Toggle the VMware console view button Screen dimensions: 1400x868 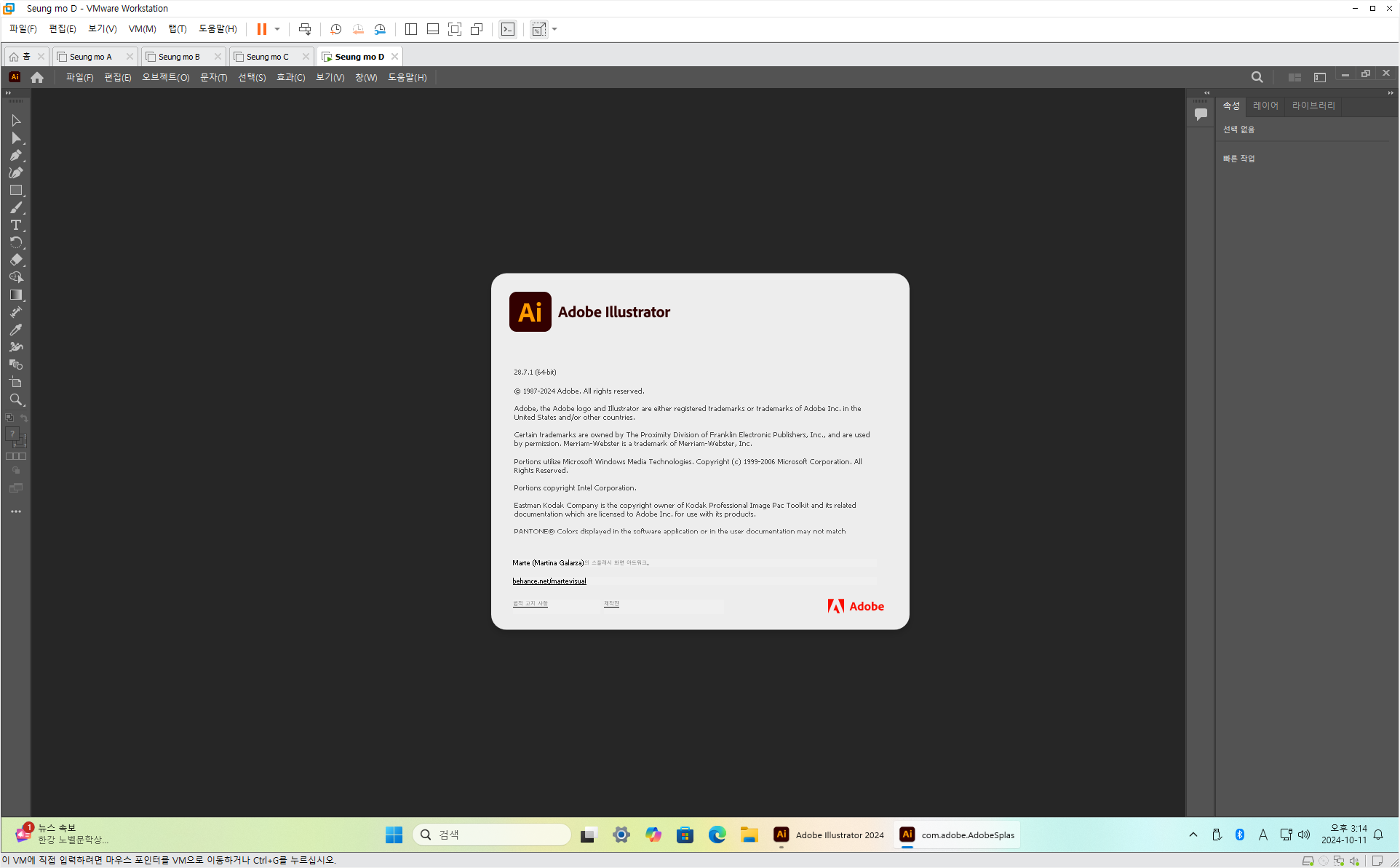pyautogui.click(x=508, y=29)
